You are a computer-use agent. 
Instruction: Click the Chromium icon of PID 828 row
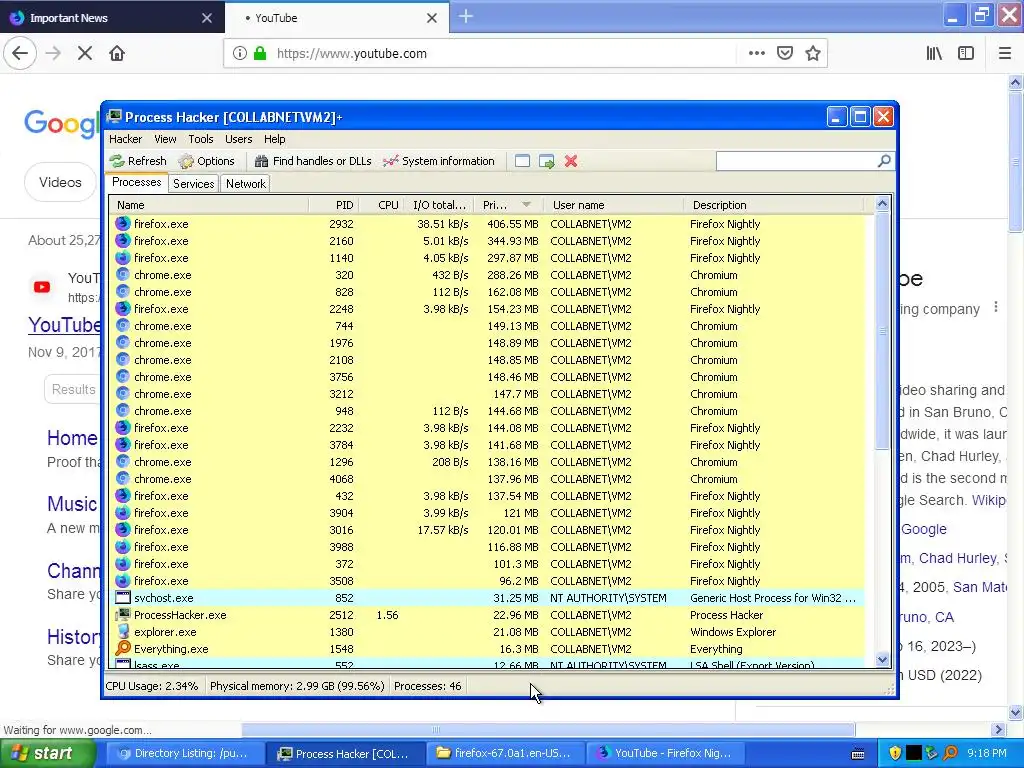click(123, 291)
